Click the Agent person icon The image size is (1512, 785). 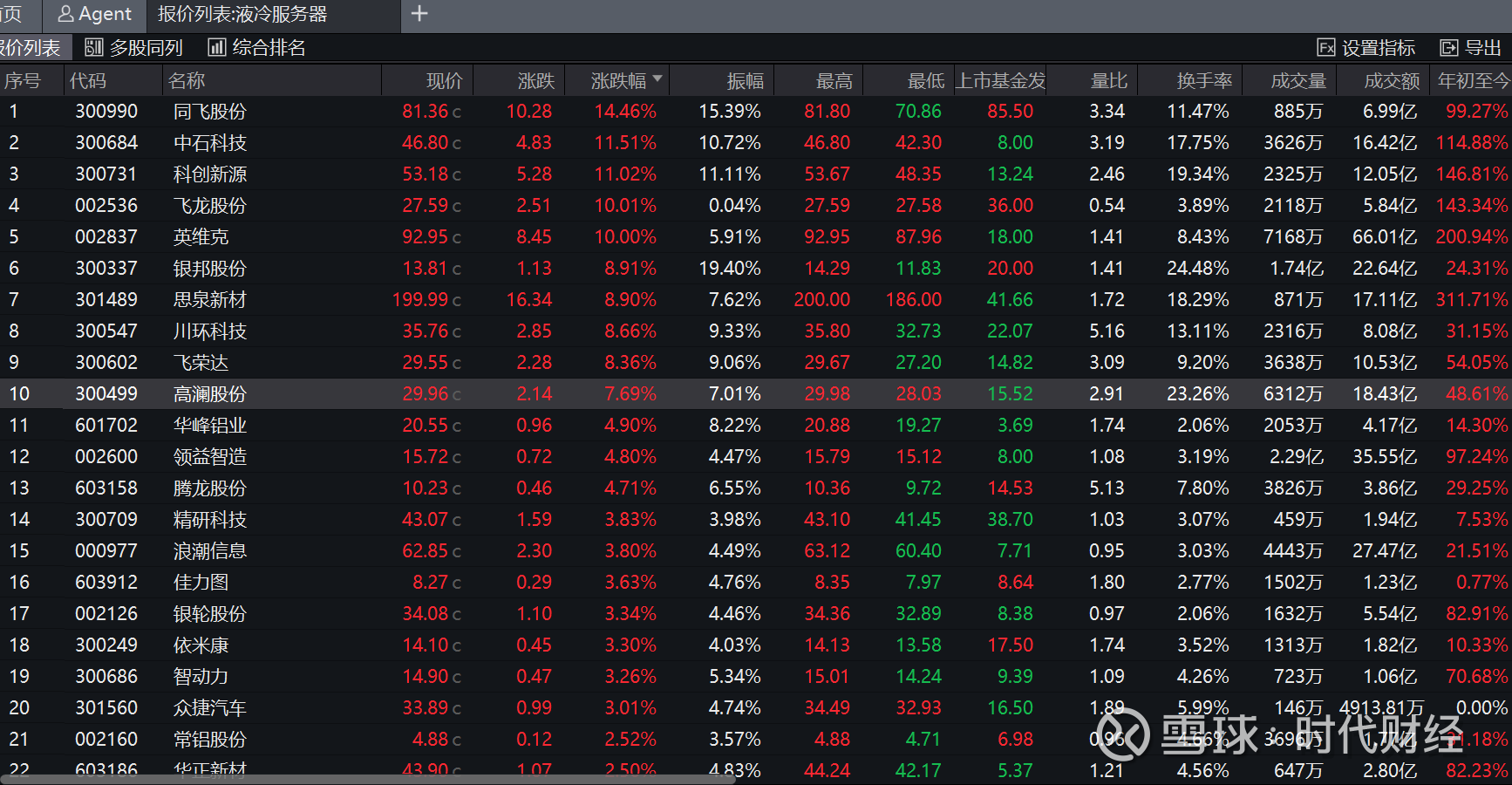click(65, 15)
